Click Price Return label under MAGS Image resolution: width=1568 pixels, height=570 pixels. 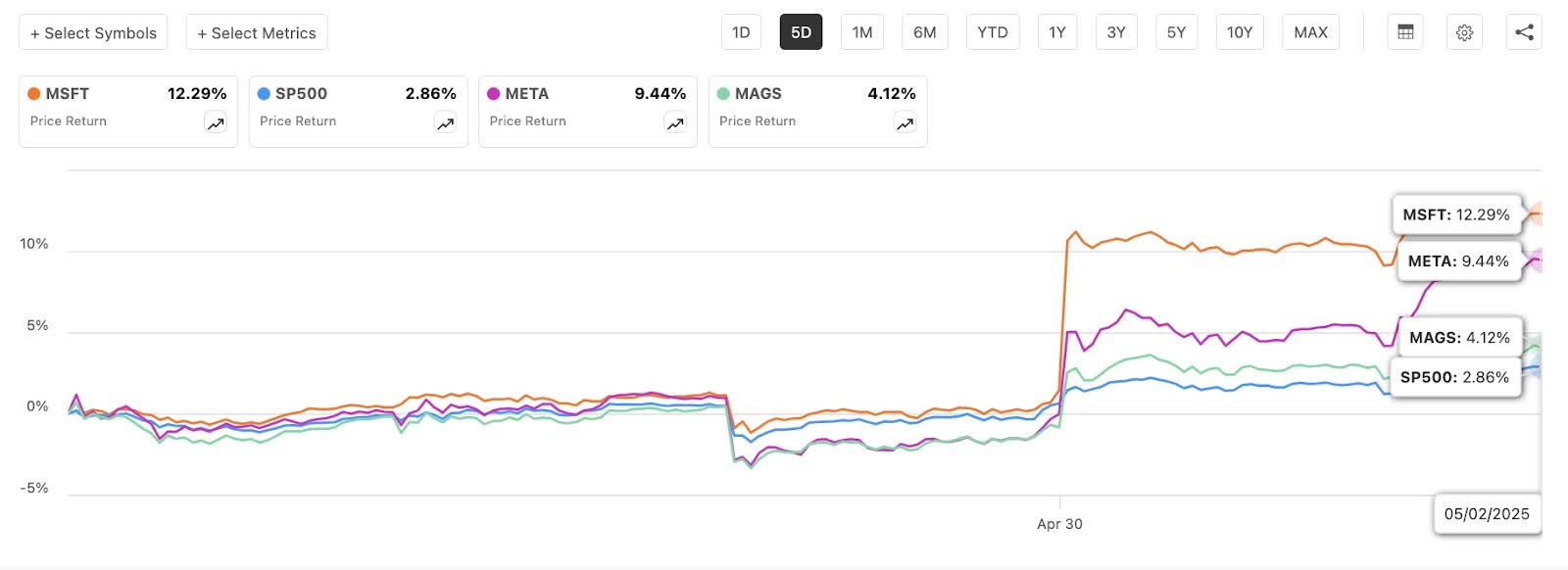point(758,121)
